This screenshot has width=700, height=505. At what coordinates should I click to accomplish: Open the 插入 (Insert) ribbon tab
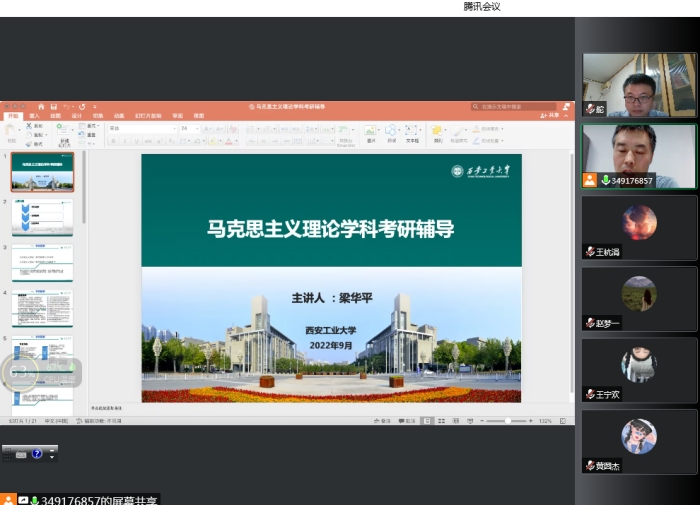(x=35, y=116)
